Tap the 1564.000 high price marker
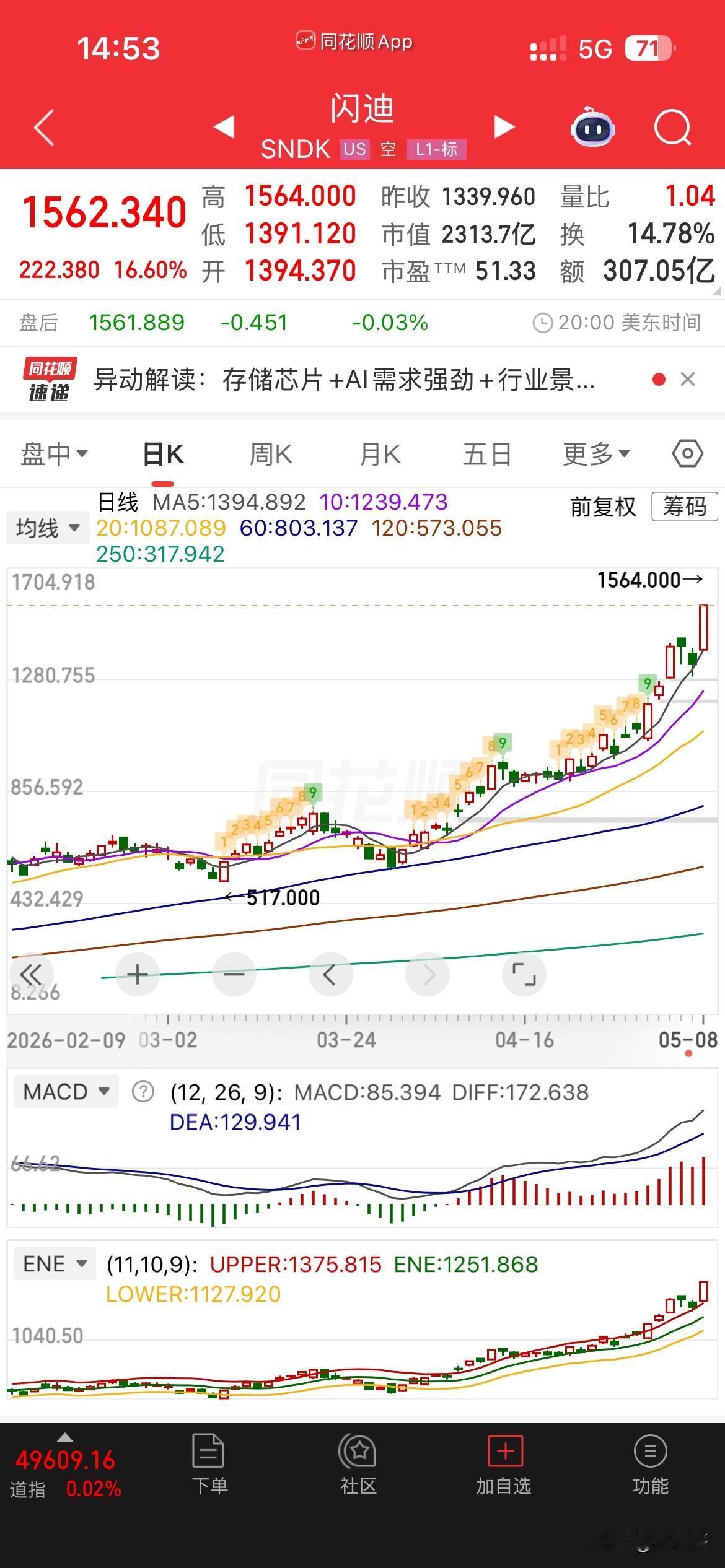This screenshot has width=725, height=1568. (650, 580)
